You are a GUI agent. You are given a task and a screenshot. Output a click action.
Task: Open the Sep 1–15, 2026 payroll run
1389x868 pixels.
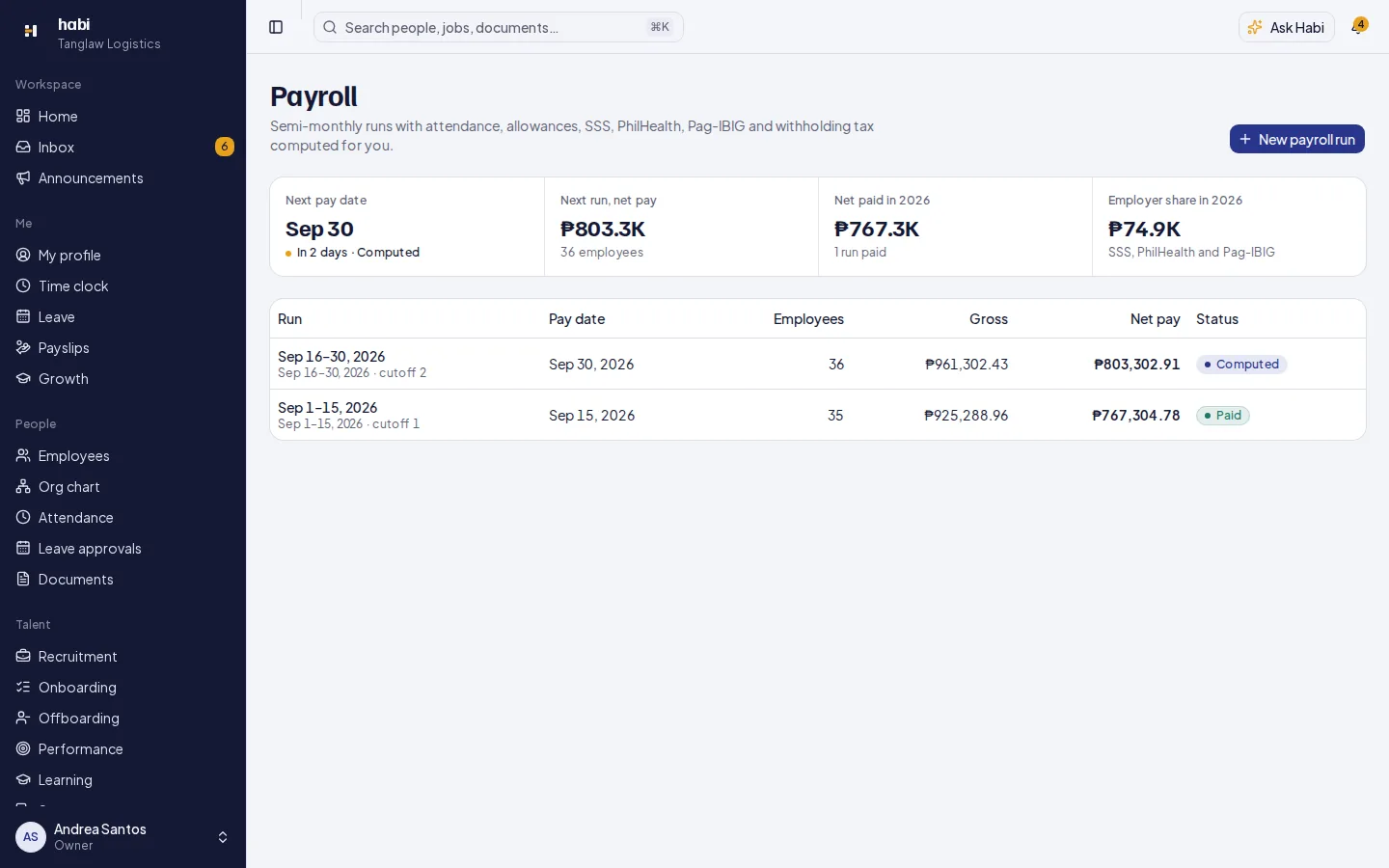(x=818, y=415)
